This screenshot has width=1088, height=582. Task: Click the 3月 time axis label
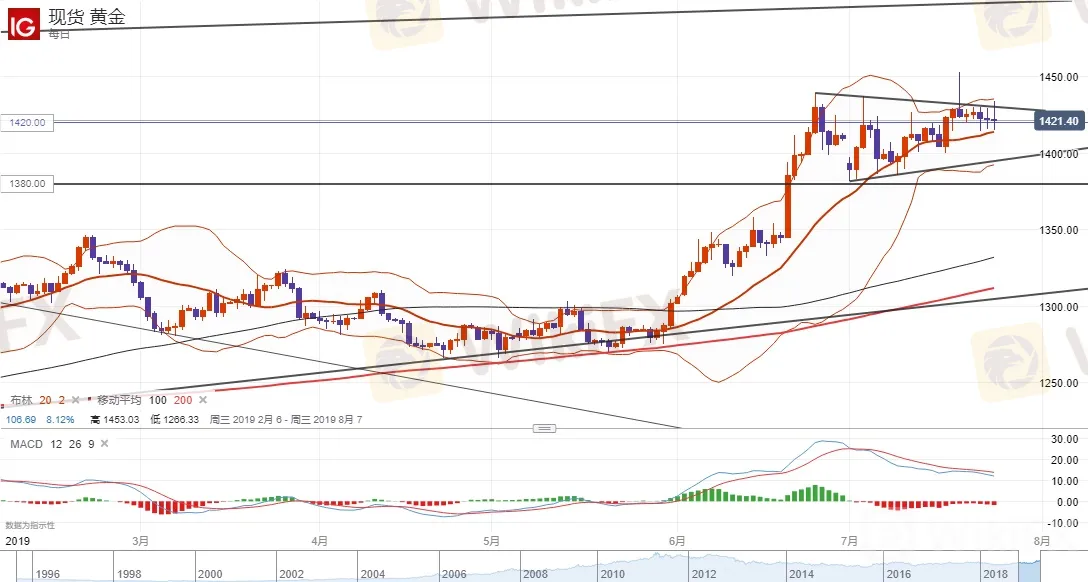point(140,541)
